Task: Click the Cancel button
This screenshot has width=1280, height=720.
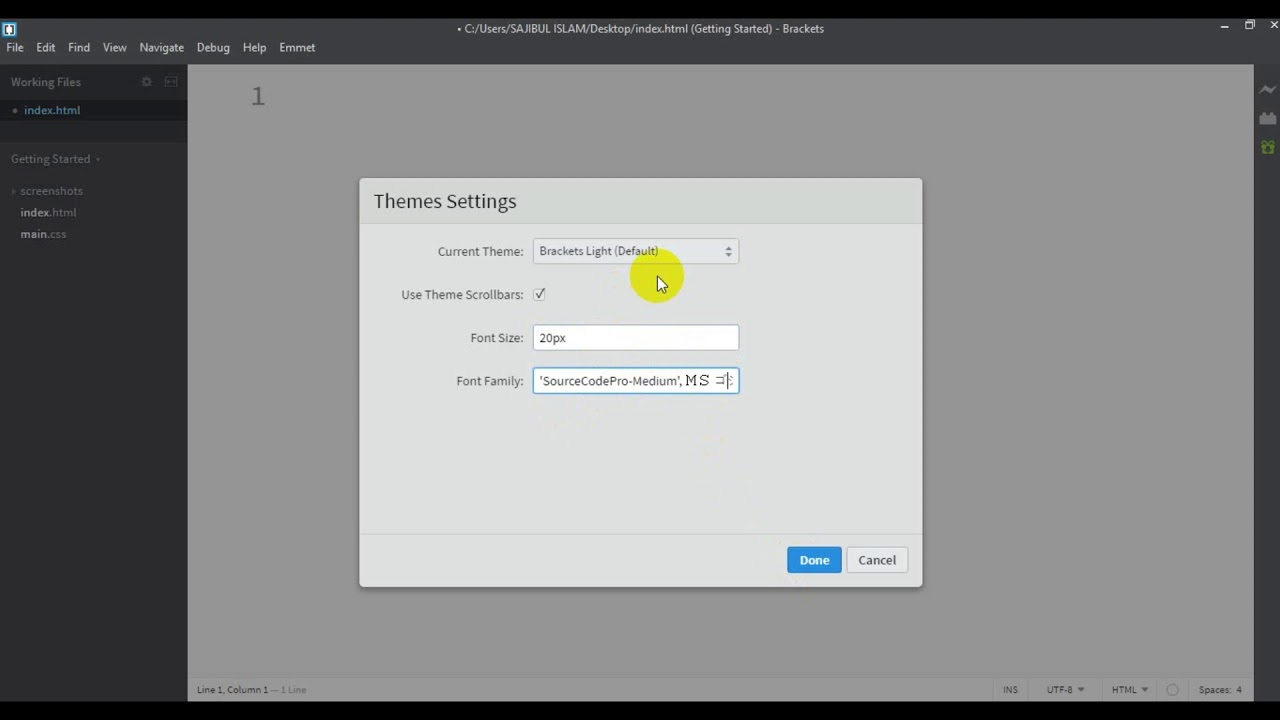Action: (x=877, y=560)
